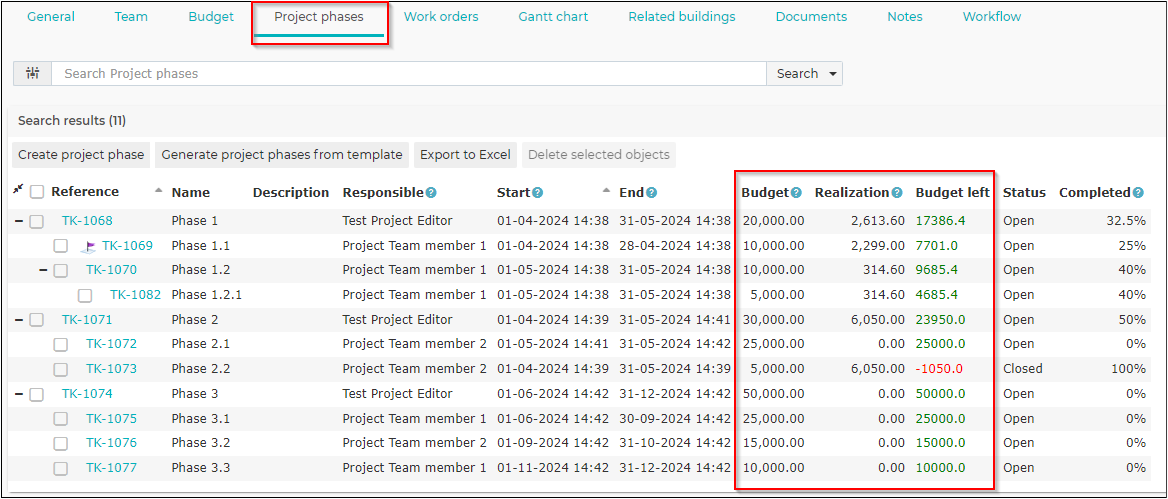Click the collapse-all arrows icon in header
This screenshot has width=1168, height=499.
coord(19,191)
